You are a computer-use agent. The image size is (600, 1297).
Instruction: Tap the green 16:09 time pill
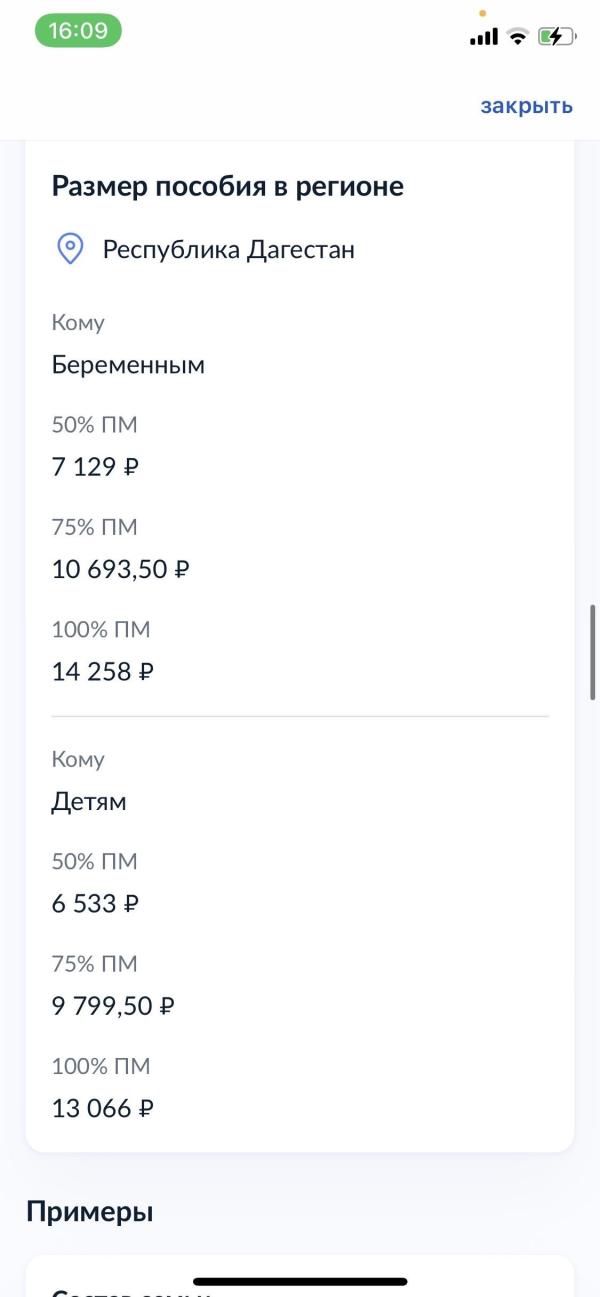pyautogui.click(x=78, y=31)
